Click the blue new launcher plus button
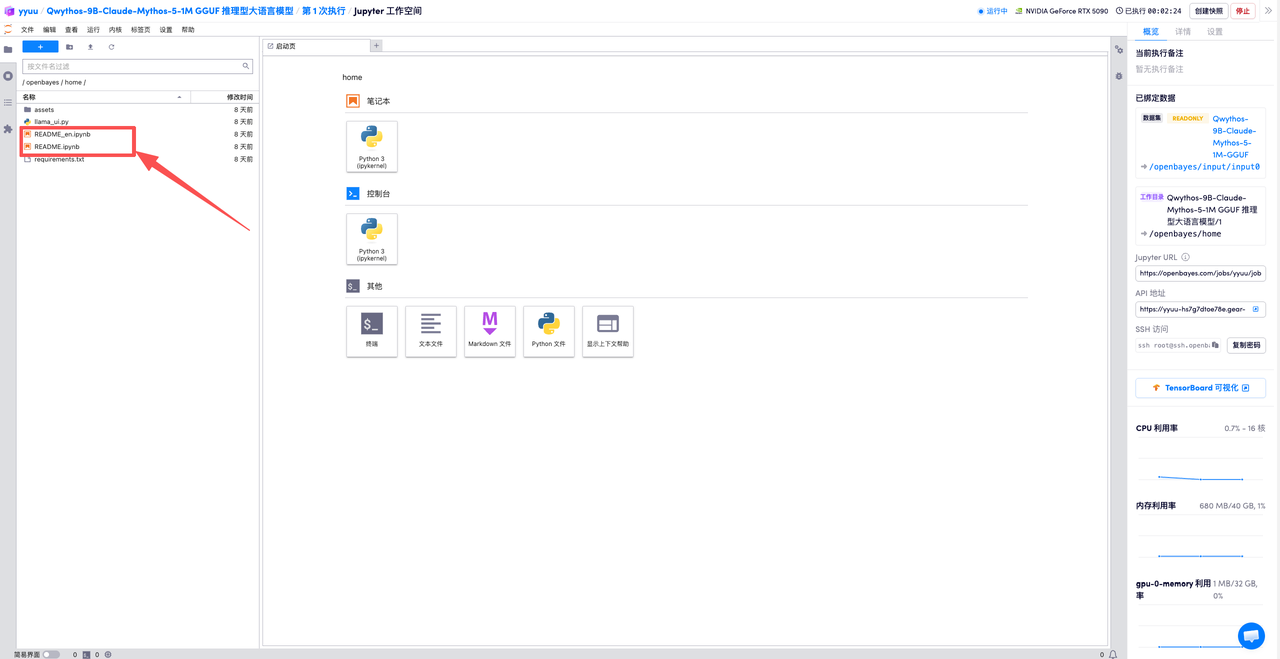The height and width of the screenshot is (659, 1280). point(40,47)
